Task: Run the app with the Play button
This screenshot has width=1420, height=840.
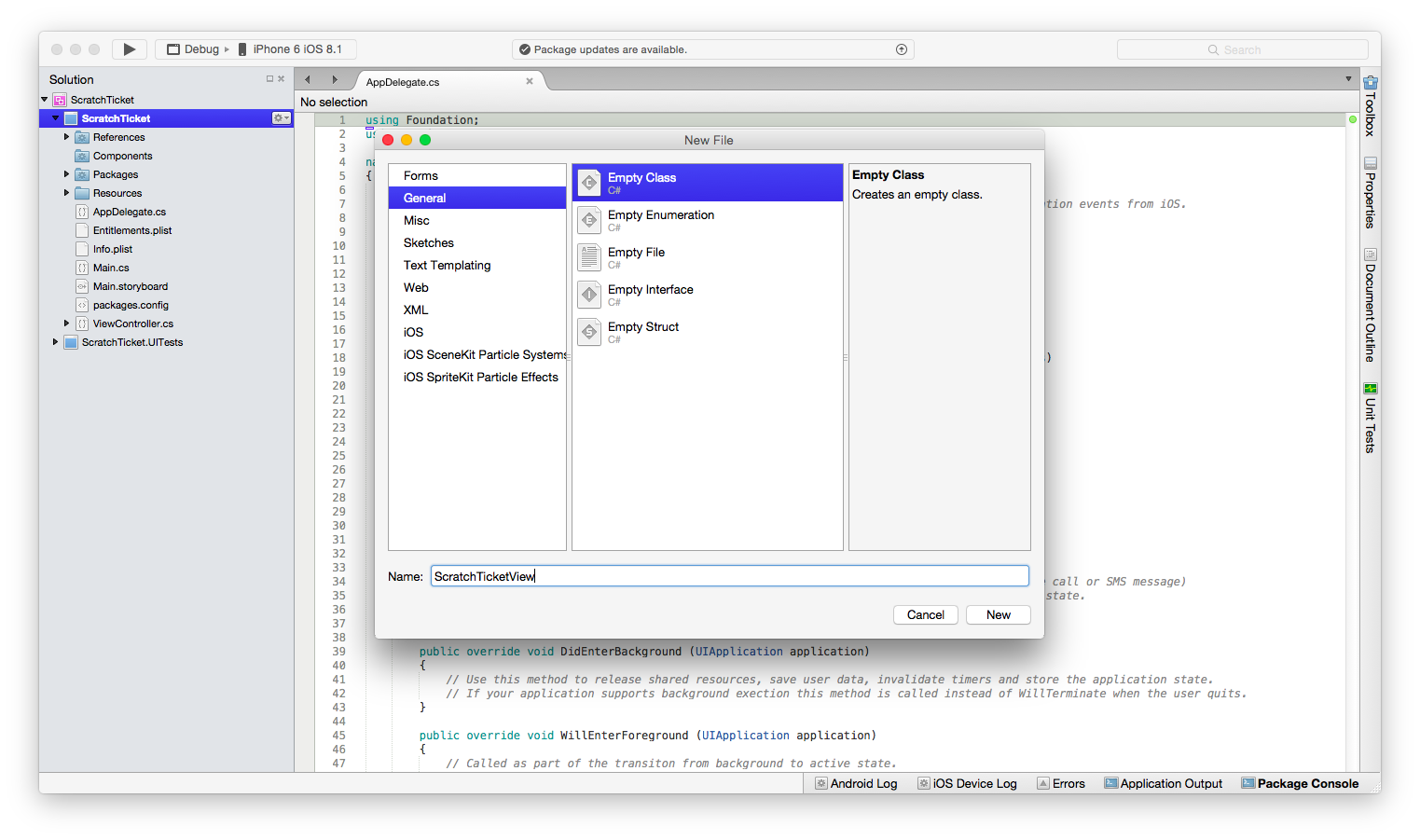Action: click(129, 48)
